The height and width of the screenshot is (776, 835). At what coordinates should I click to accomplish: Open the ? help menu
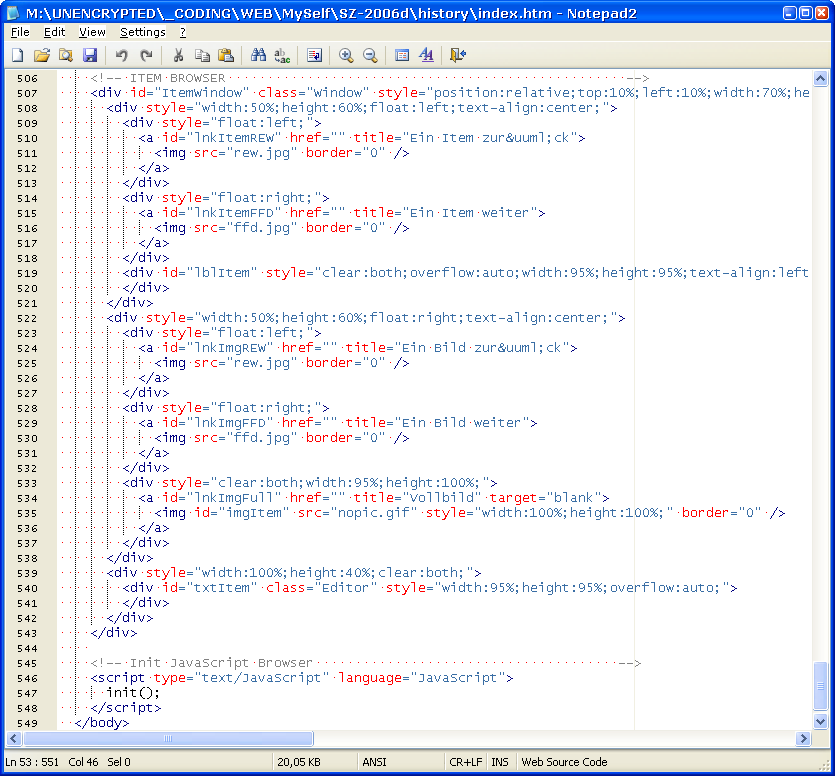pyautogui.click(x=183, y=32)
